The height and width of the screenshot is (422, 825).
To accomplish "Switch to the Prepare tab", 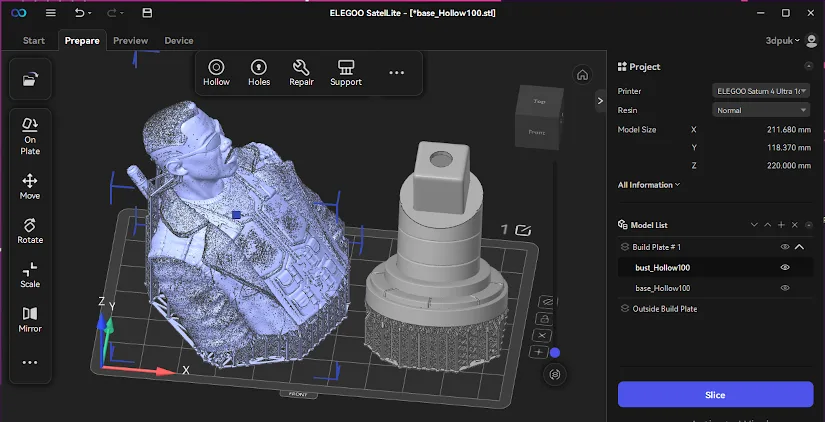I will (82, 41).
